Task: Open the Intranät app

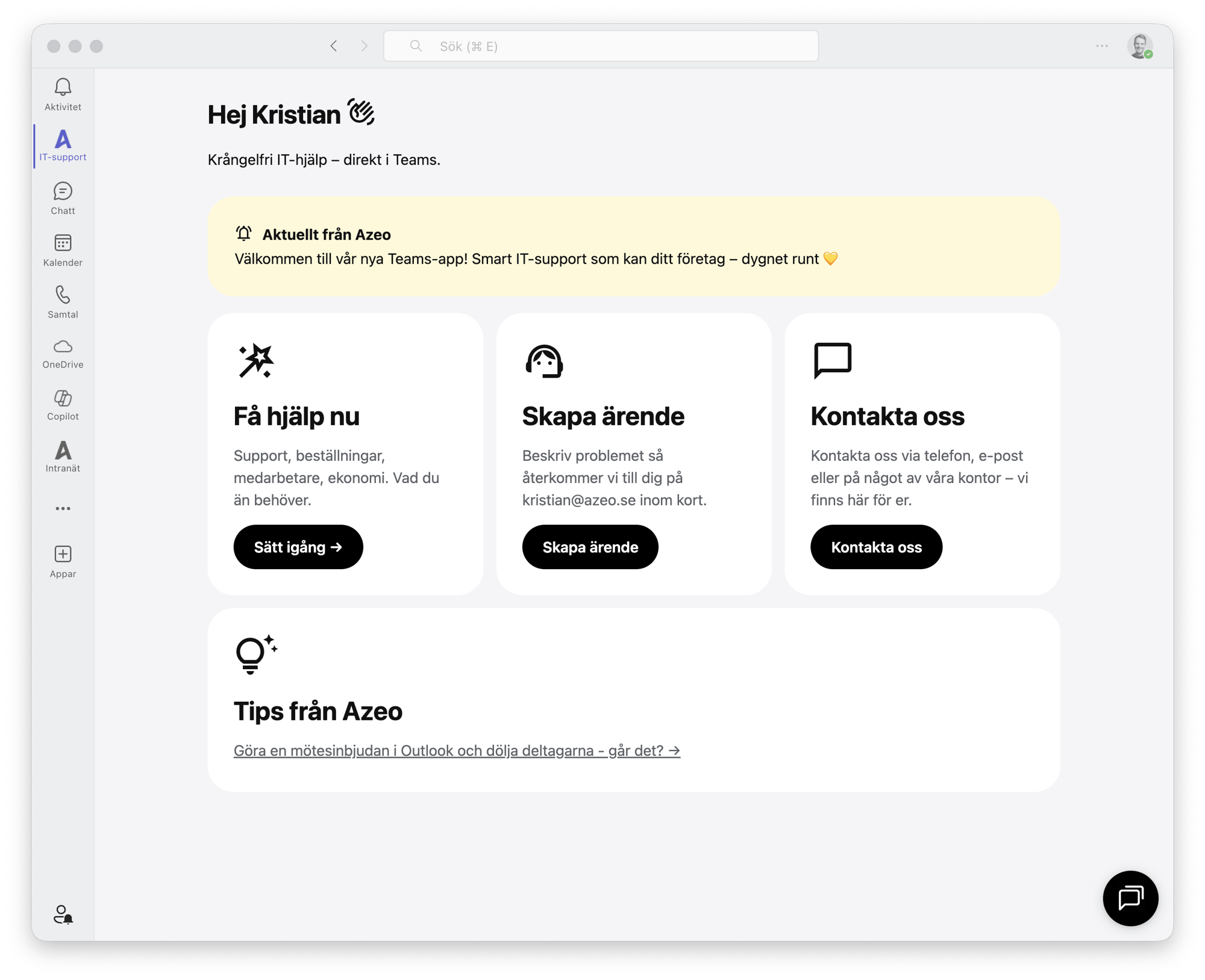Action: click(62, 456)
